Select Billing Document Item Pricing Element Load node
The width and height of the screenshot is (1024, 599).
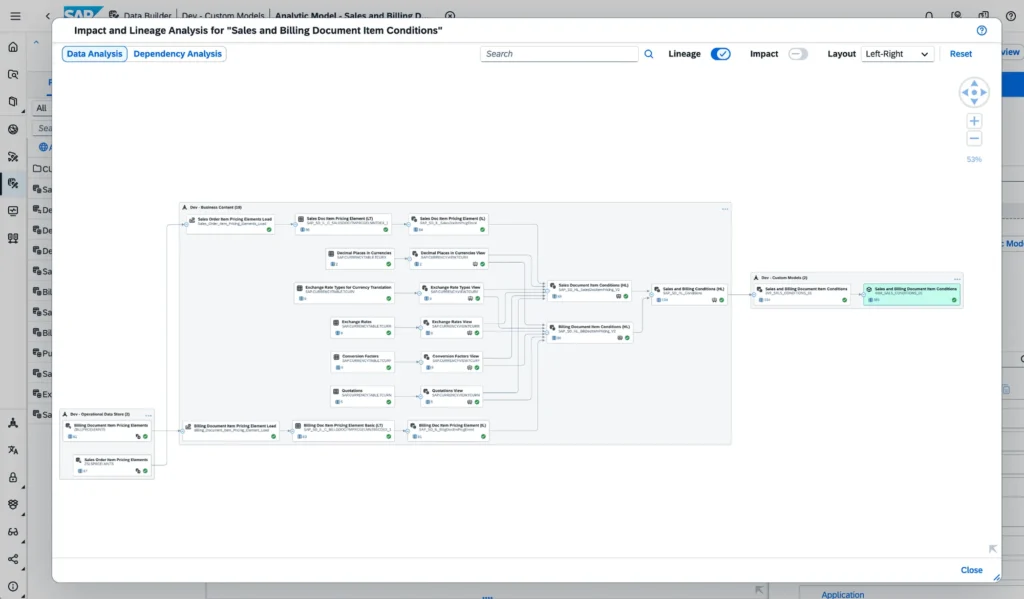pos(231,430)
